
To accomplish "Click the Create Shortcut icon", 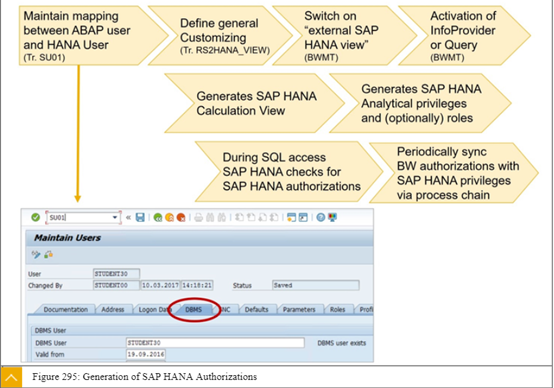I will [303, 217].
